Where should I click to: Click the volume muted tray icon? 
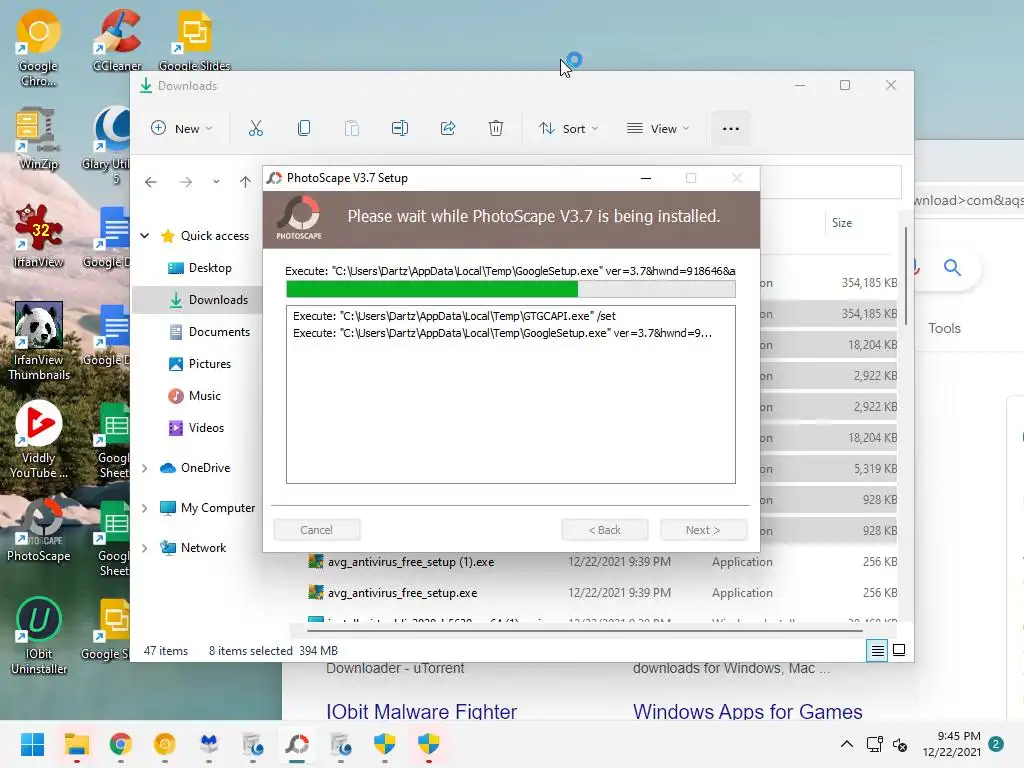coord(900,744)
